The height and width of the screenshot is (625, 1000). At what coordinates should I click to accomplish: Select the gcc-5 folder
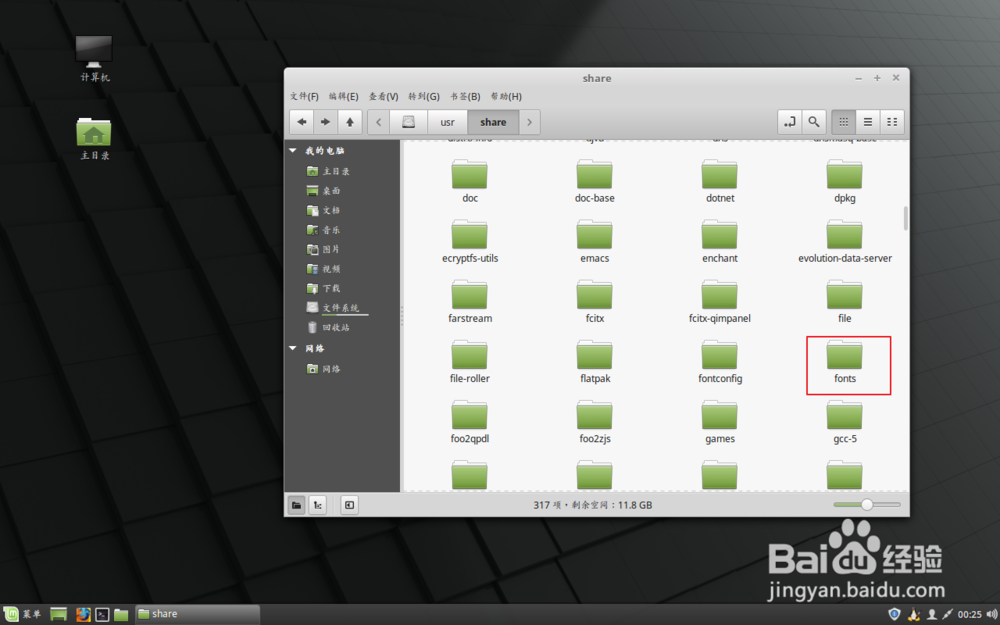pos(844,422)
